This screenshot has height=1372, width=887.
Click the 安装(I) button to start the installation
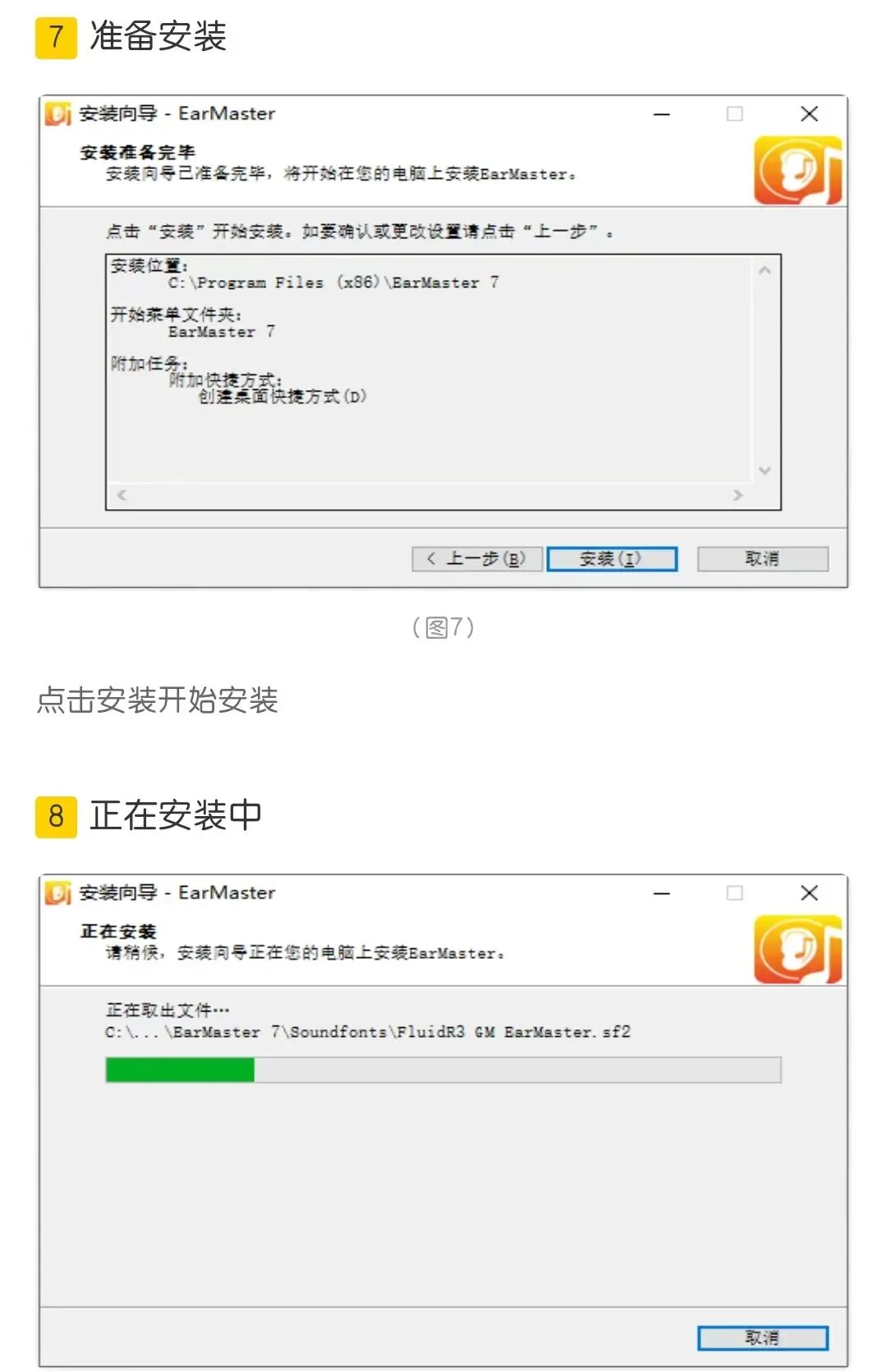pyautogui.click(x=612, y=559)
